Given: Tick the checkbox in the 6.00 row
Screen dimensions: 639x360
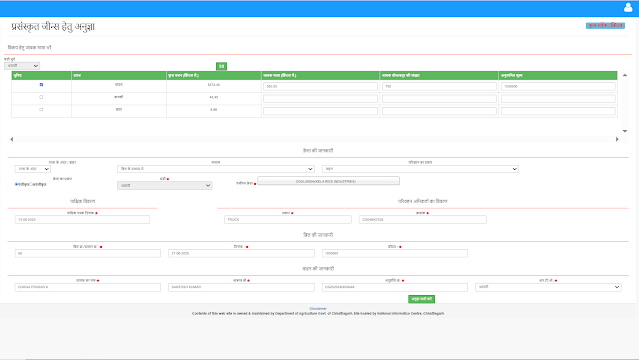Looking at the screenshot, I should point(41,110).
